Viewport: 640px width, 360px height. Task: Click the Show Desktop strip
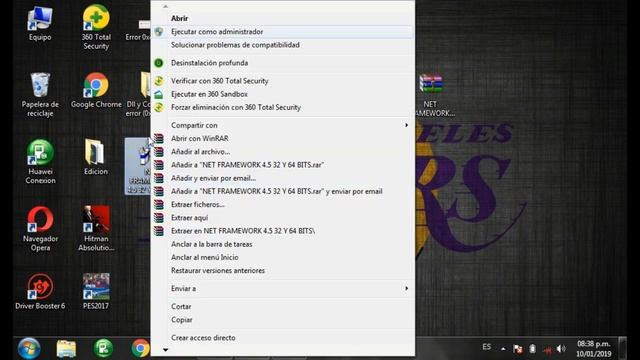[x=622, y=349]
